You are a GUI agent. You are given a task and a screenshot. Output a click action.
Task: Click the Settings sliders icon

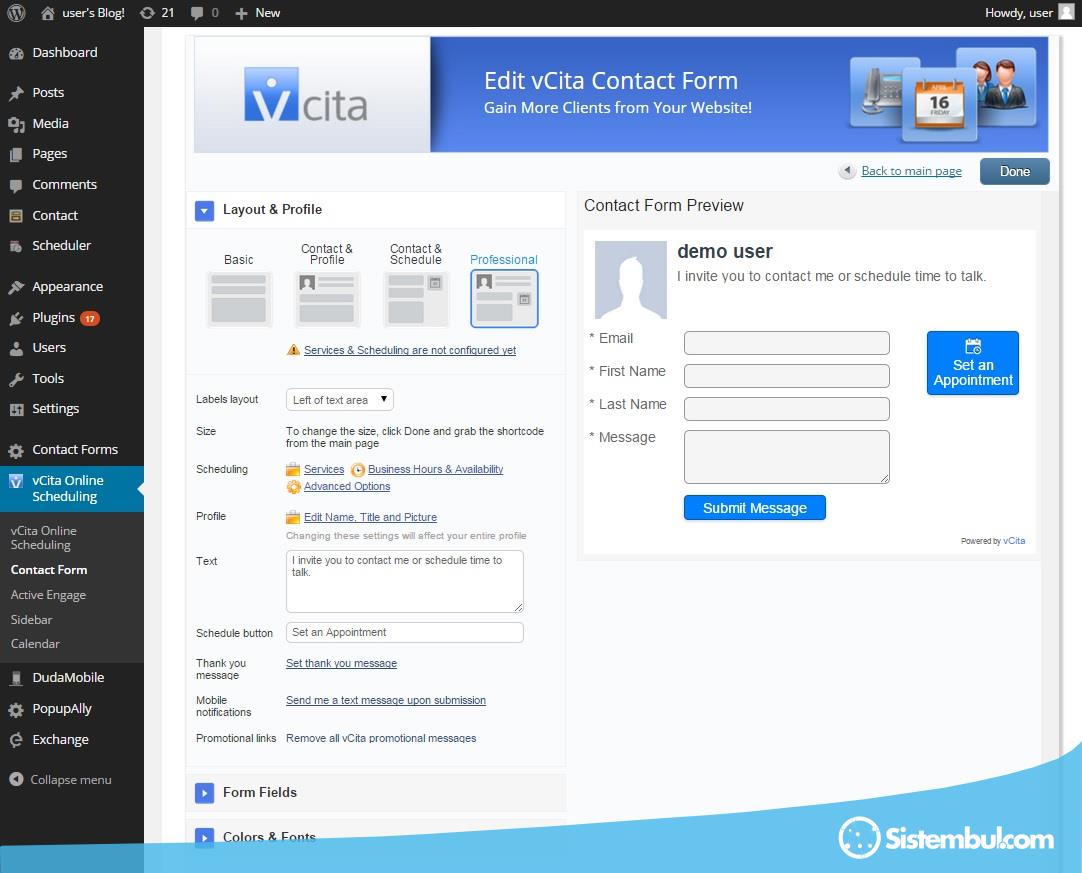pos(17,409)
